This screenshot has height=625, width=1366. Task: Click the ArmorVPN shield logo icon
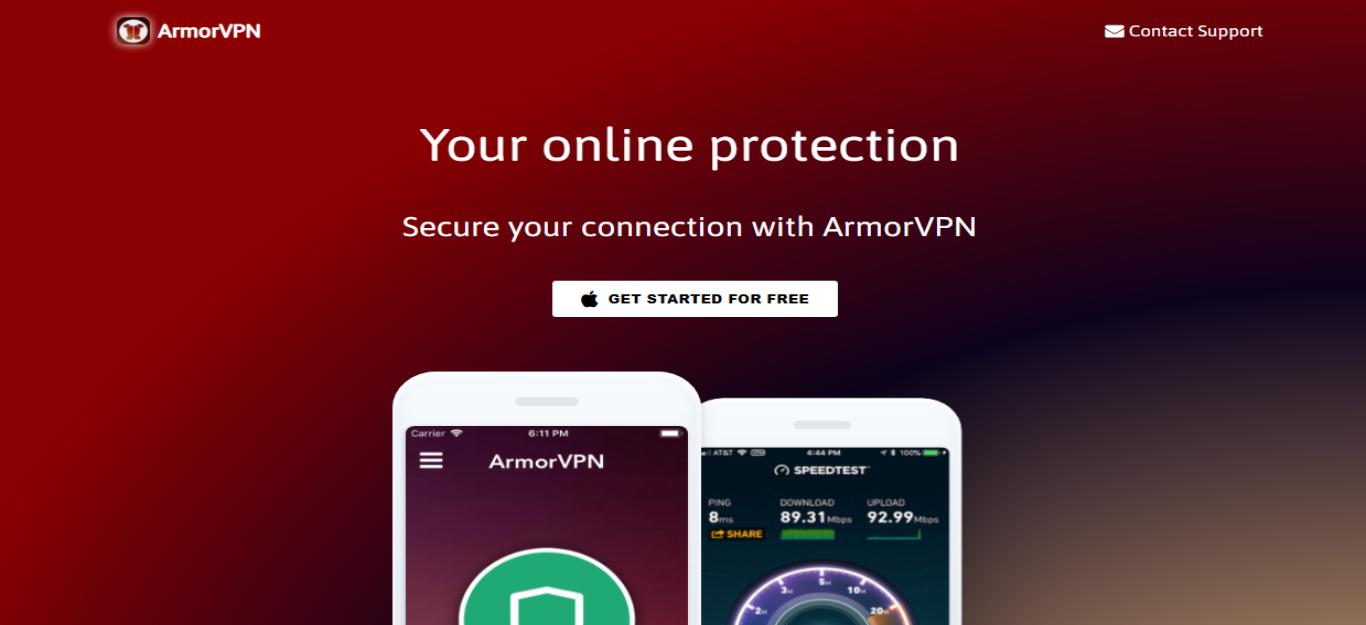[133, 31]
